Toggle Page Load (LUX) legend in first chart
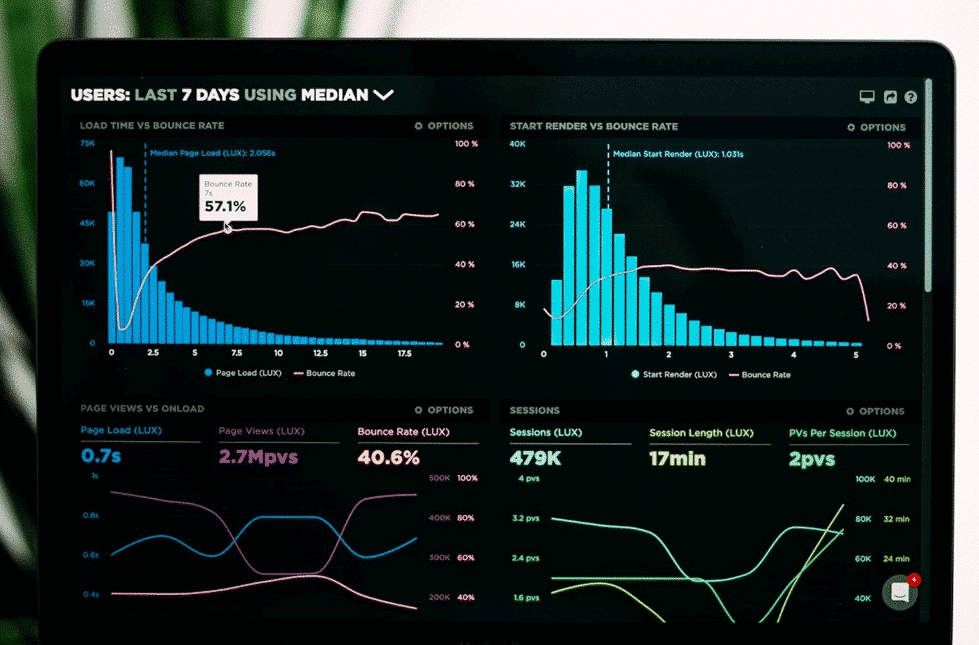This screenshot has width=979, height=645. [243, 373]
